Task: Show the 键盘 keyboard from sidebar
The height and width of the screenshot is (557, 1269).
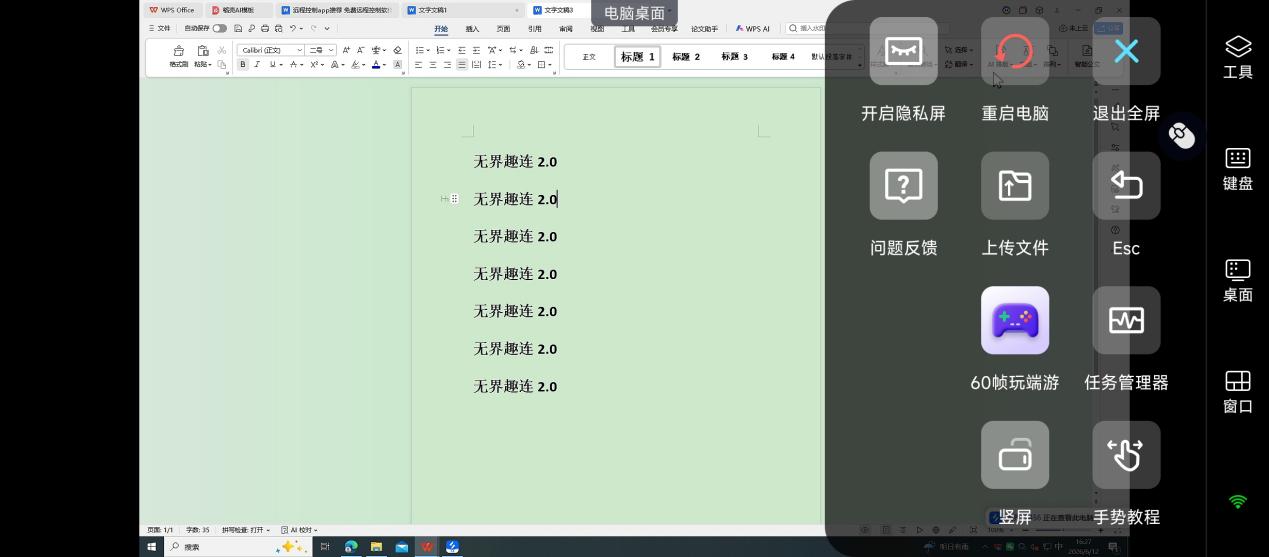Action: [1238, 170]
